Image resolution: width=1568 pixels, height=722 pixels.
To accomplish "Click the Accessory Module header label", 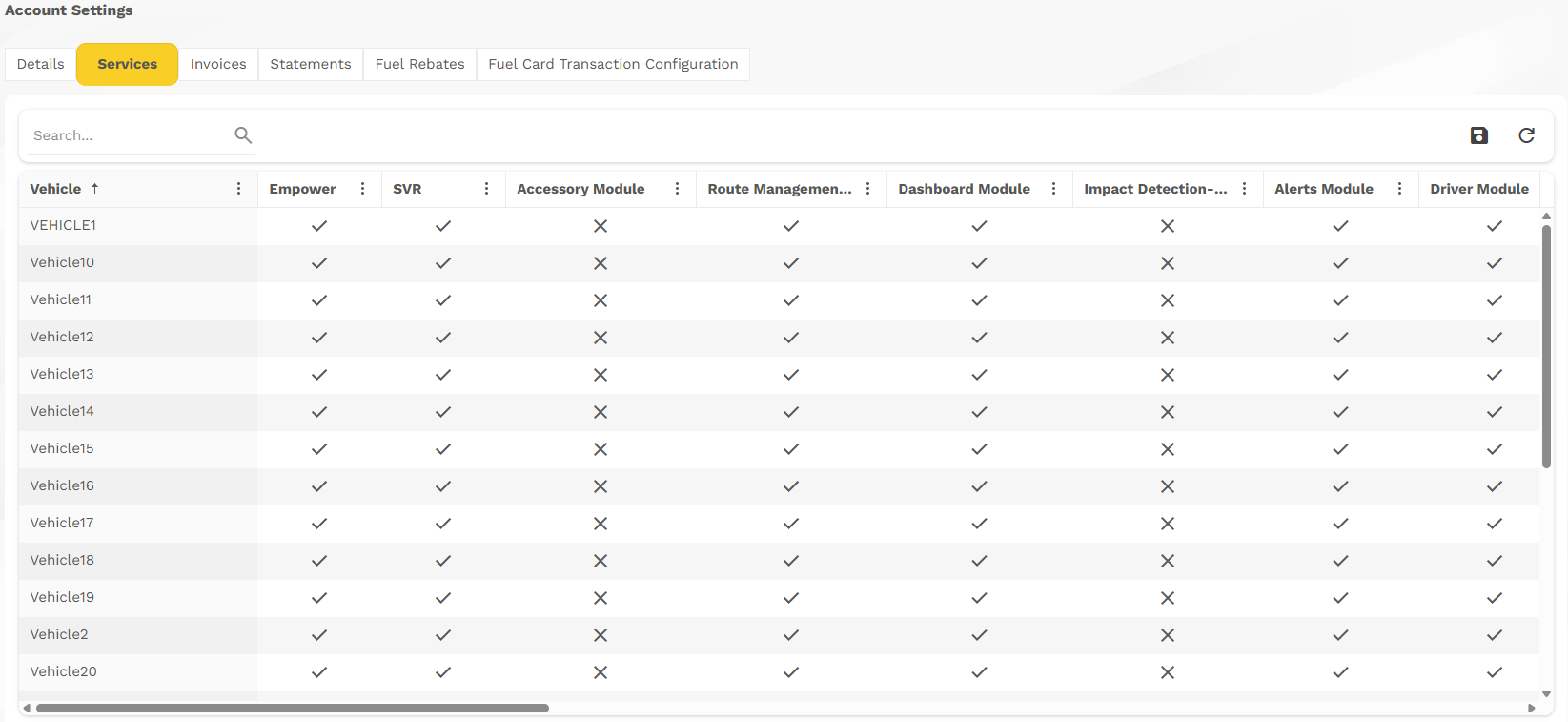I will tap(580, 189).
